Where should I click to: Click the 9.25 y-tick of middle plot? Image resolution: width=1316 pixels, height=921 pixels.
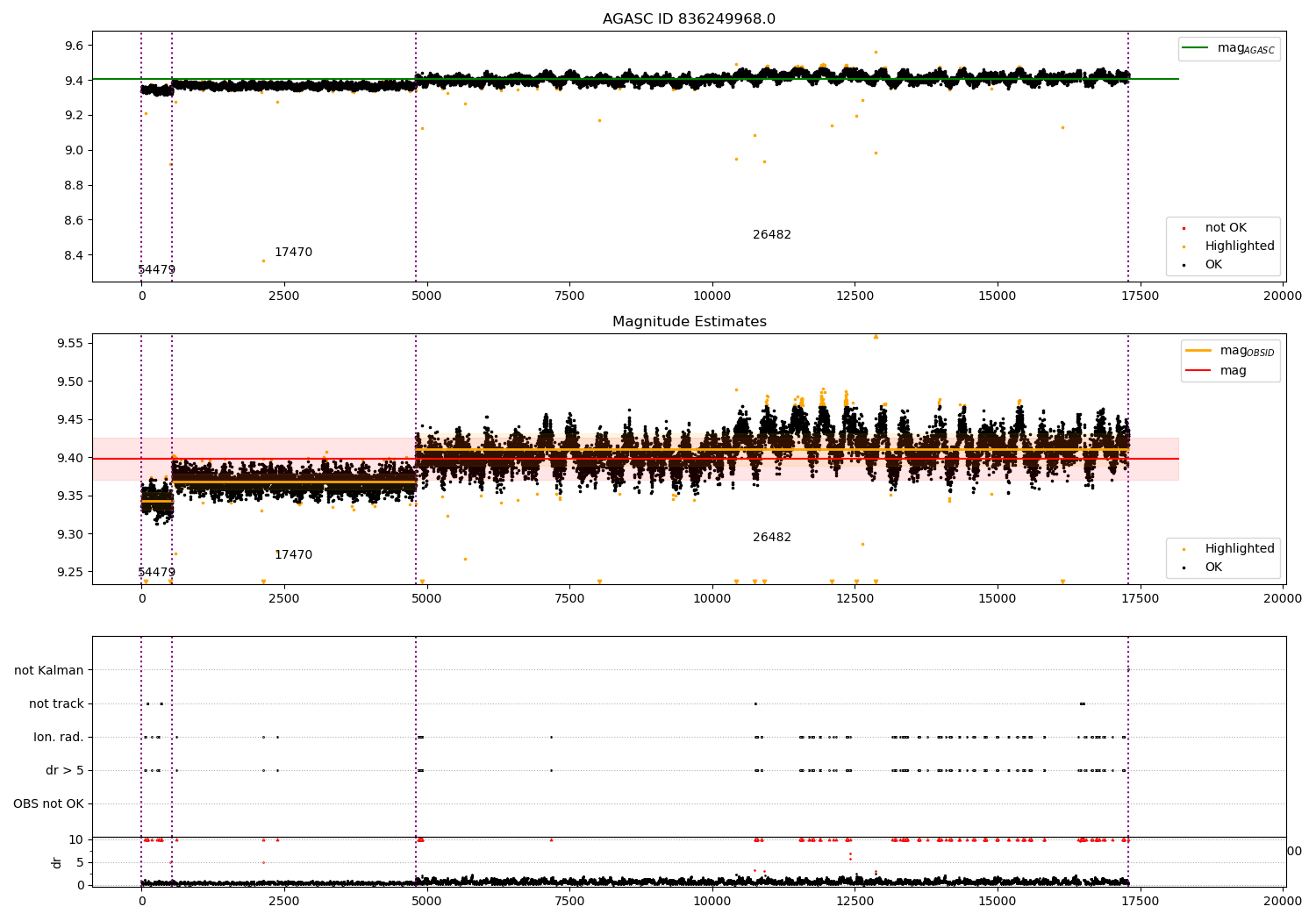(69, 573)
